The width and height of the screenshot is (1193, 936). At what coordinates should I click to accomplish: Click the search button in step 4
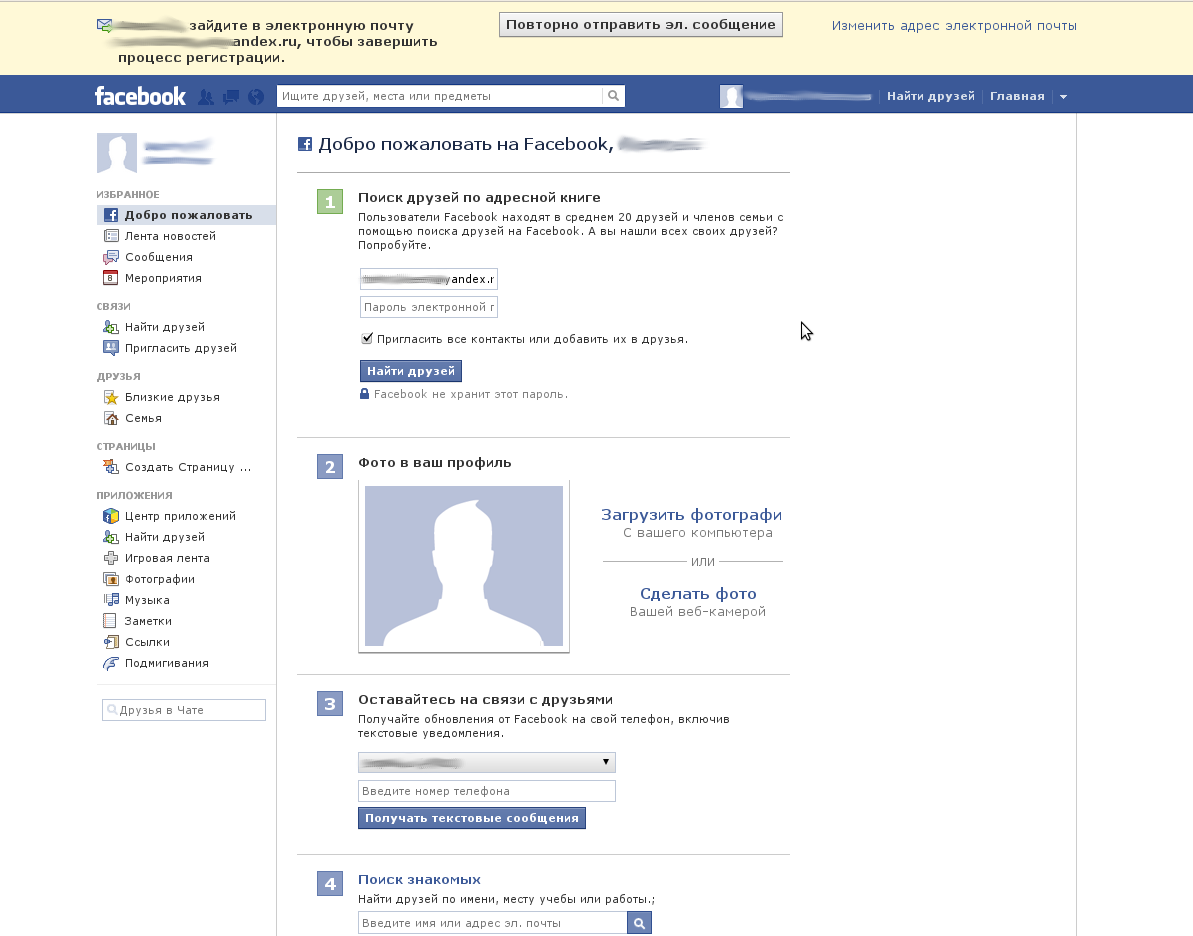coord(640,923)
